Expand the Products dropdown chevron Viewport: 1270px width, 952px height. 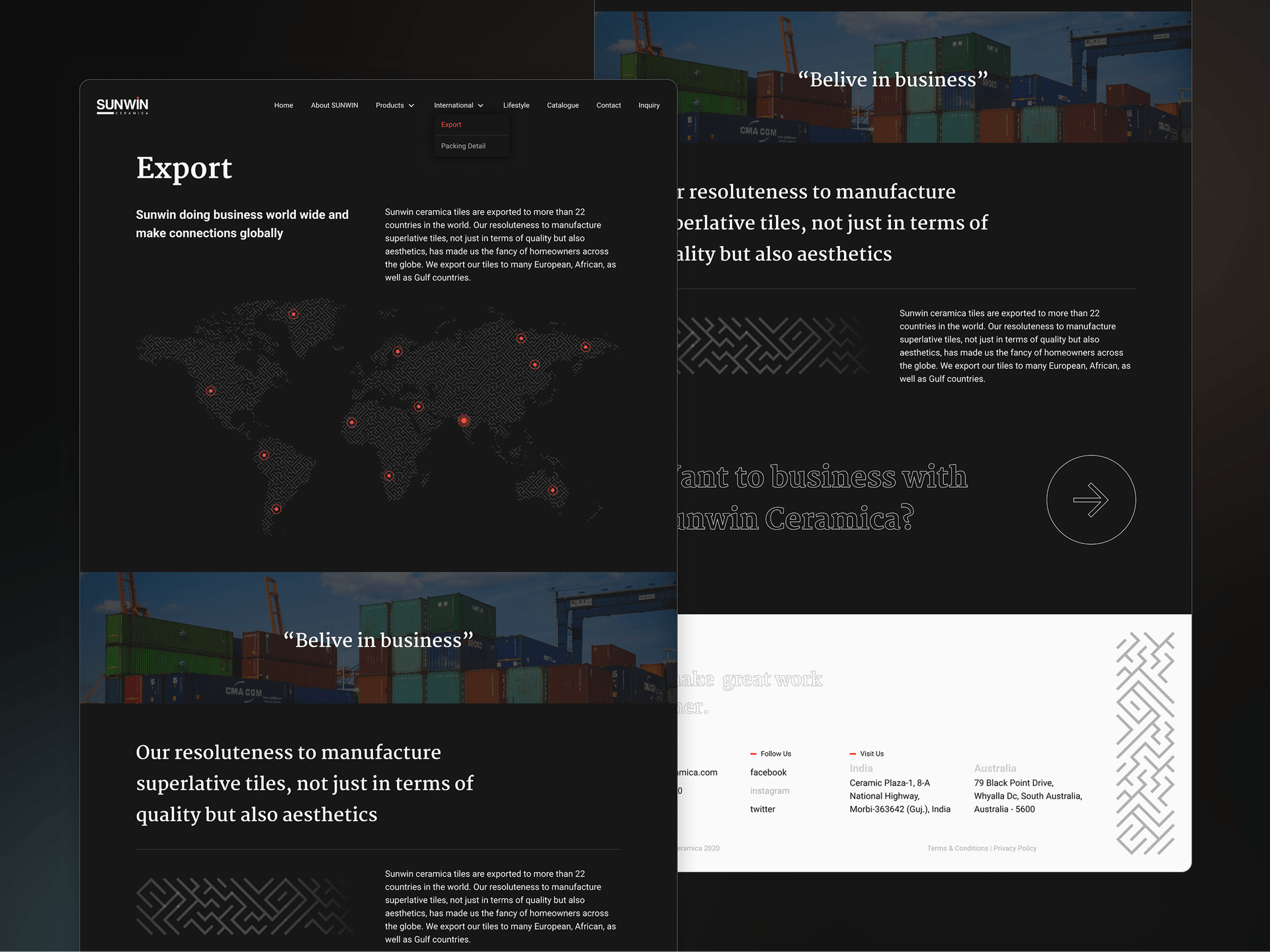tap(411, 106)
